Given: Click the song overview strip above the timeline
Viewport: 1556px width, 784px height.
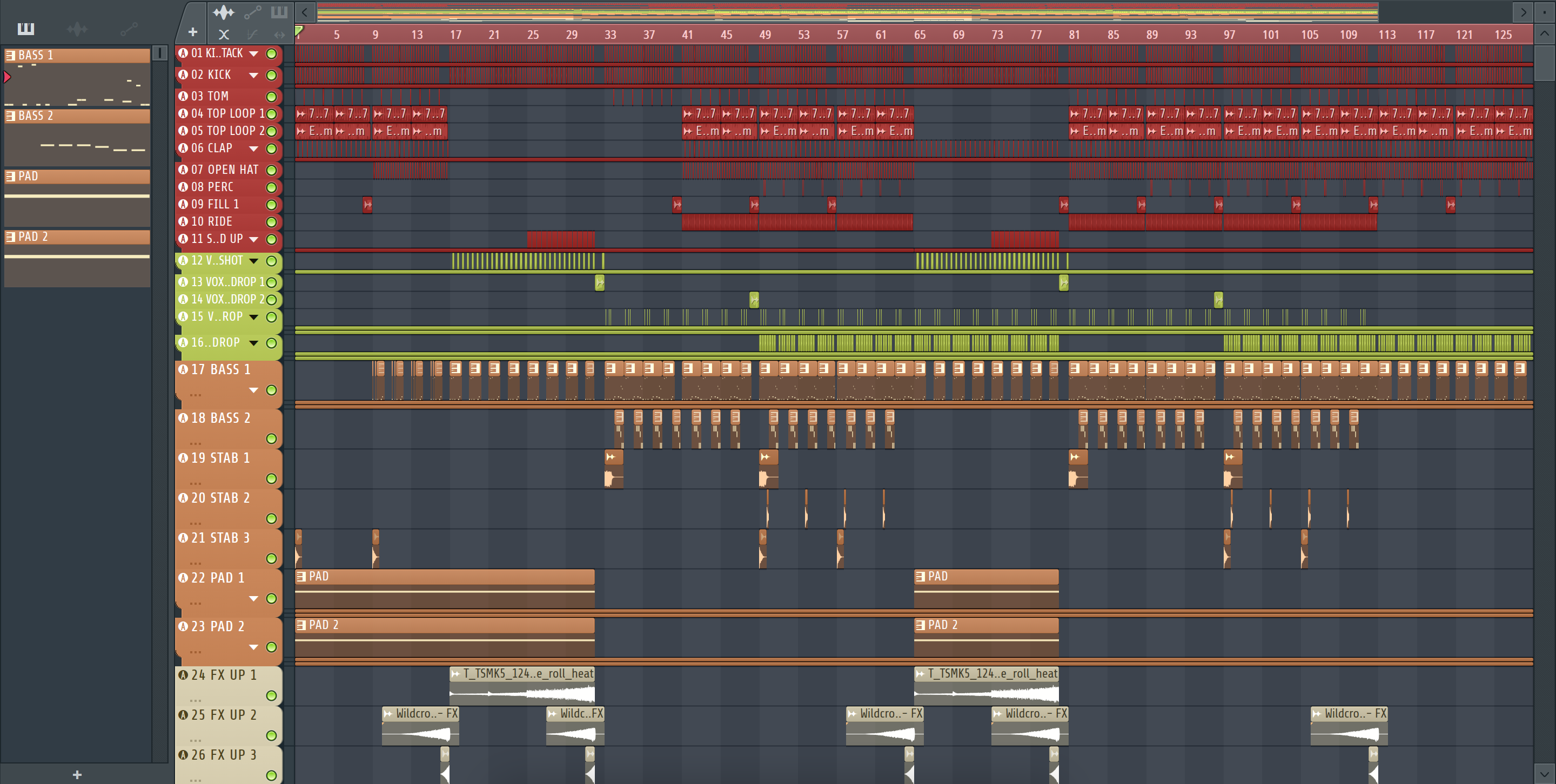Looking at the screenshot, I should [x=847, y=11].
